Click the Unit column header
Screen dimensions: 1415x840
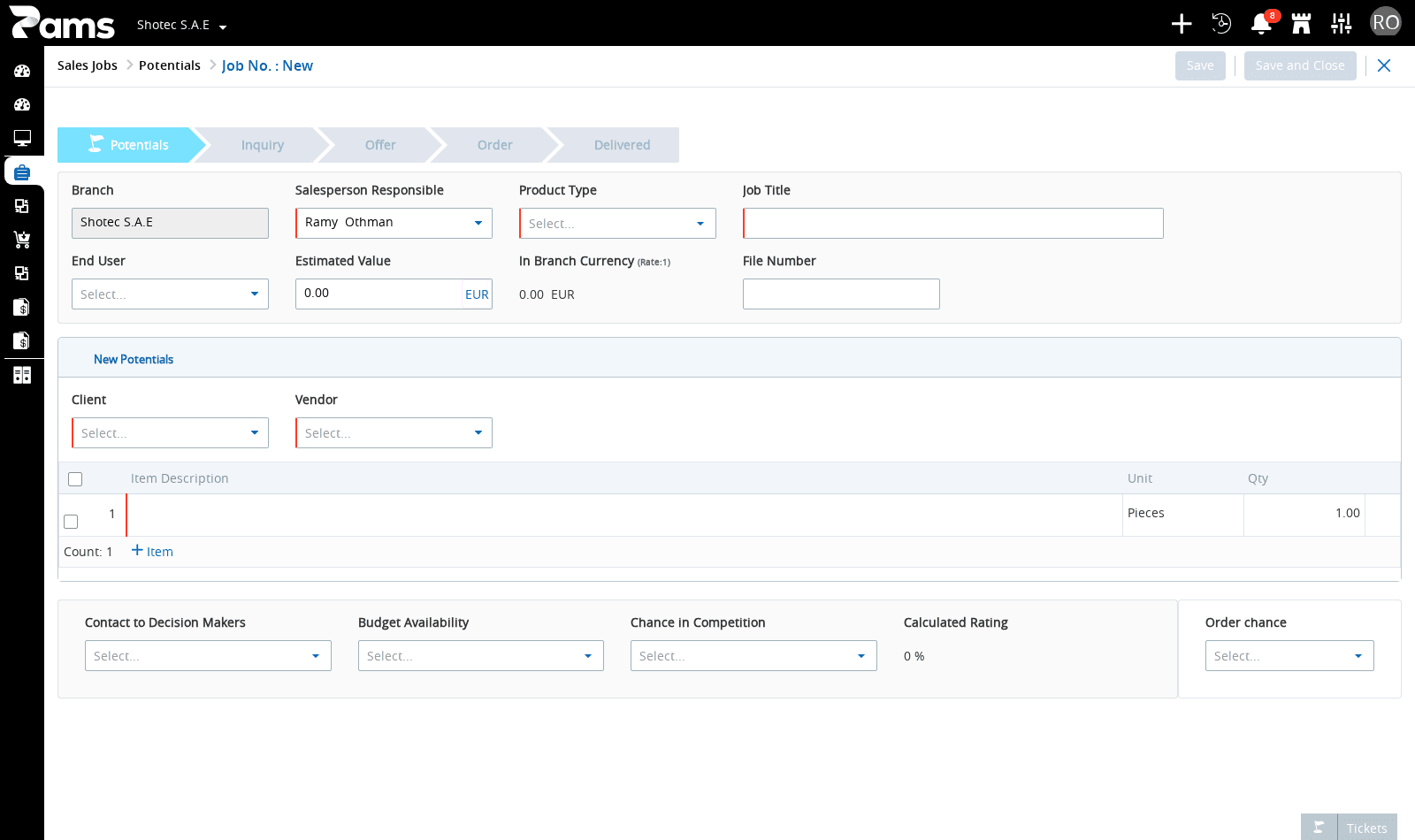click(1140, 478)
